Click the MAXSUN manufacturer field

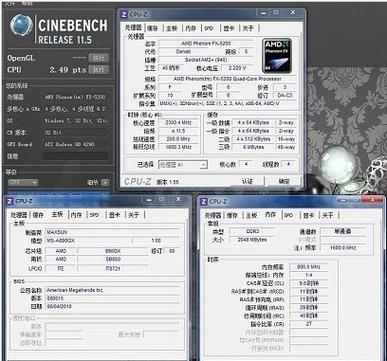pos(113,232)
